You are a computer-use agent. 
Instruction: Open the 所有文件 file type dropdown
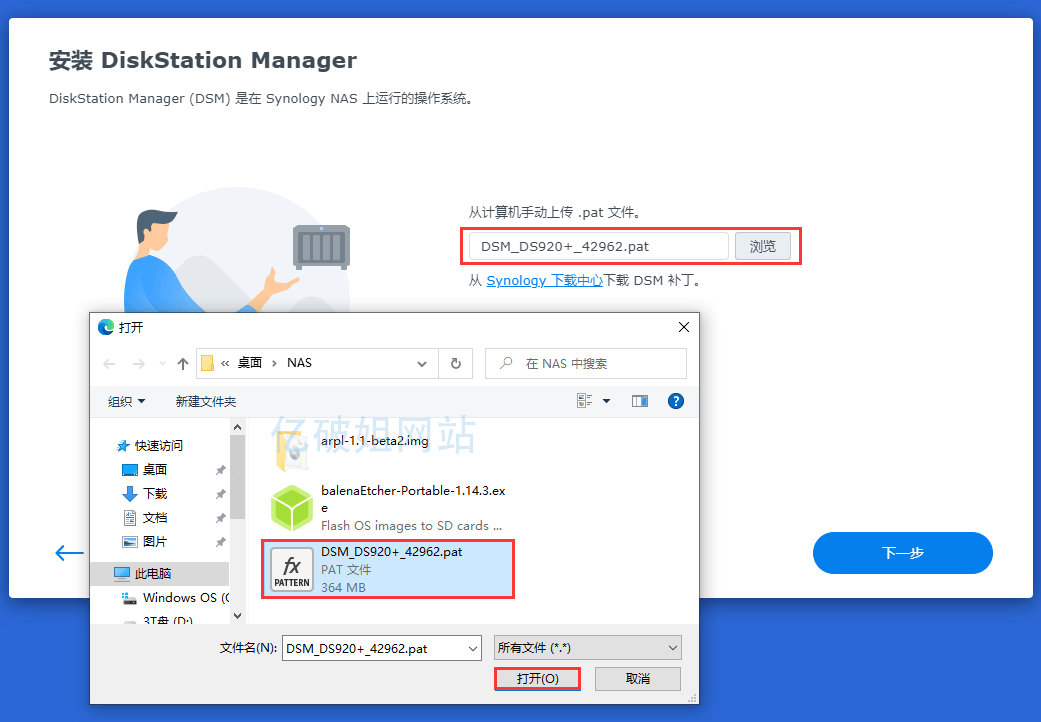pos(588,648)
